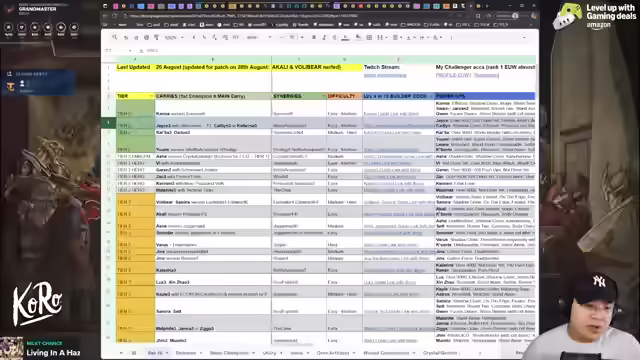Viewport: 640px width, 360px height.
Task: Toggle strikethrough formatting
Action: pyautogui.click(x=334, y=37)
